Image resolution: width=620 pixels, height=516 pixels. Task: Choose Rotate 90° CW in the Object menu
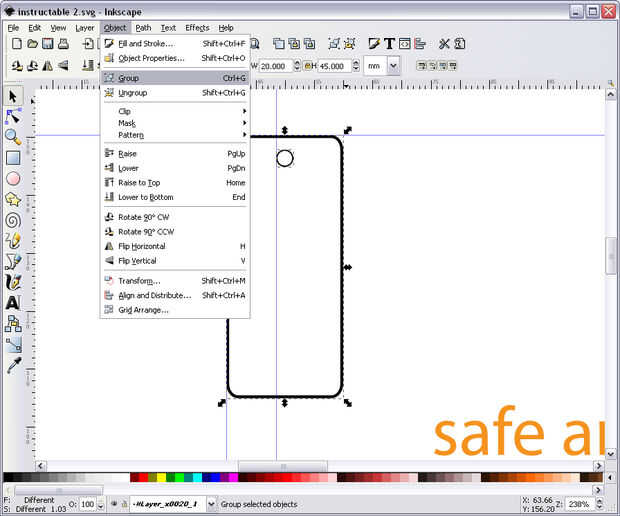coord(175,217)
